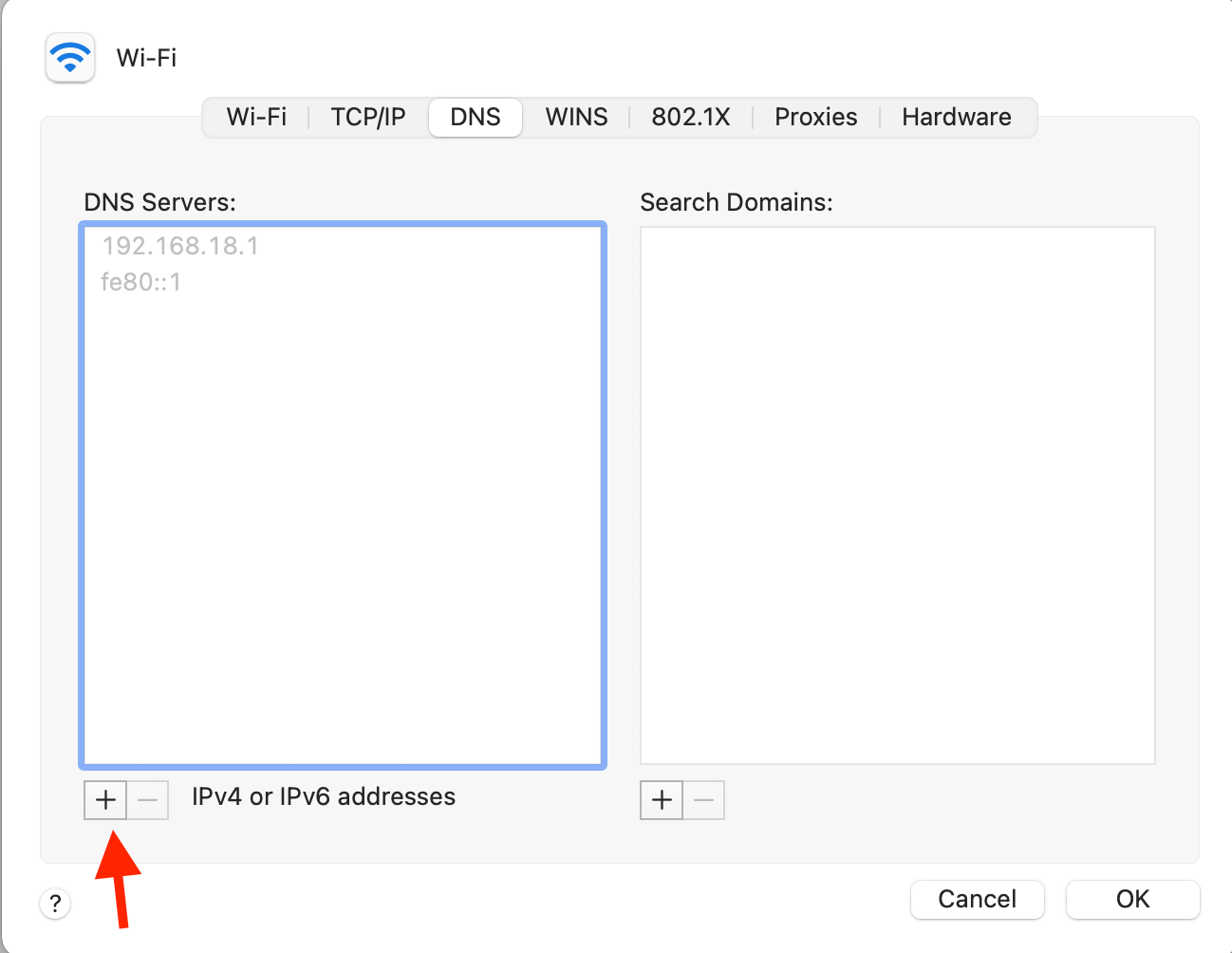
Task: Remove the selected DNS server
Action: pos(147,799)
